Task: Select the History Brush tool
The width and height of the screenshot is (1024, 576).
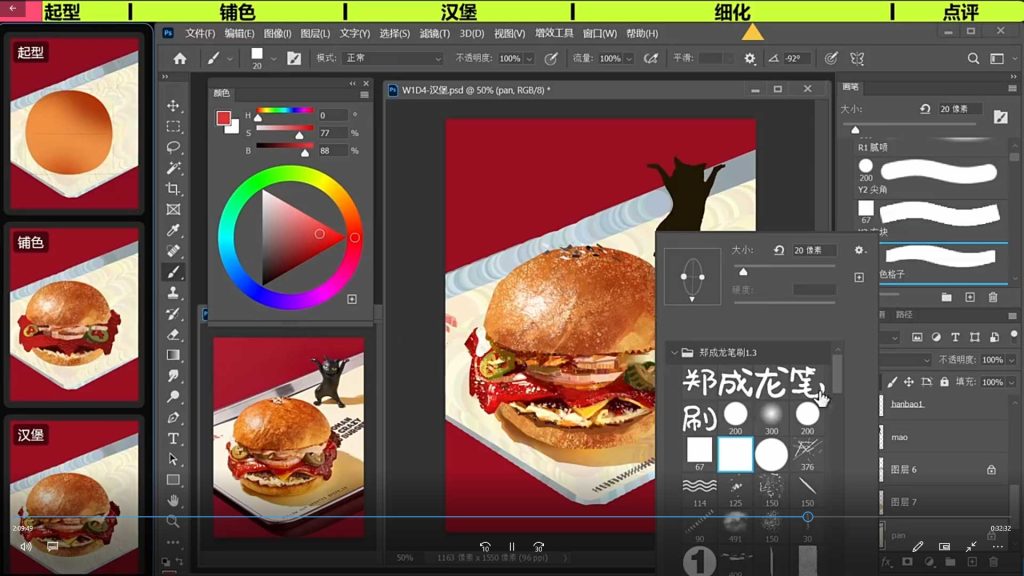Action: pos(173,313)
